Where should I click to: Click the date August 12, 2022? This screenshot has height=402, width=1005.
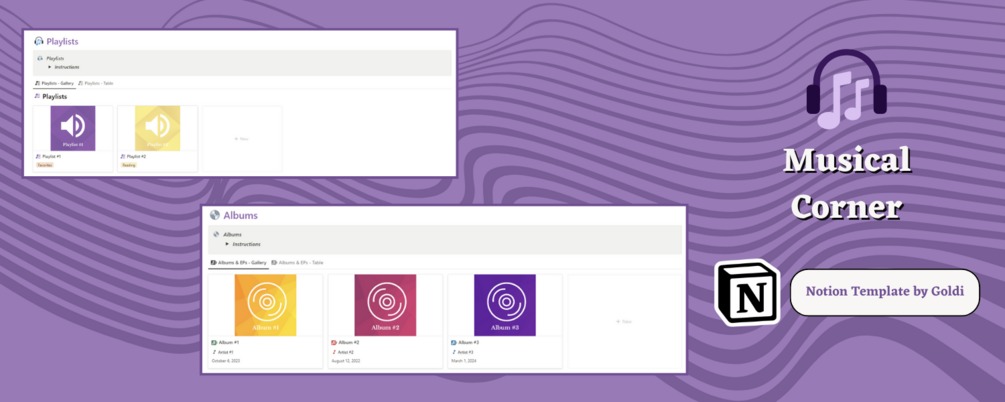tap(346, 361)
